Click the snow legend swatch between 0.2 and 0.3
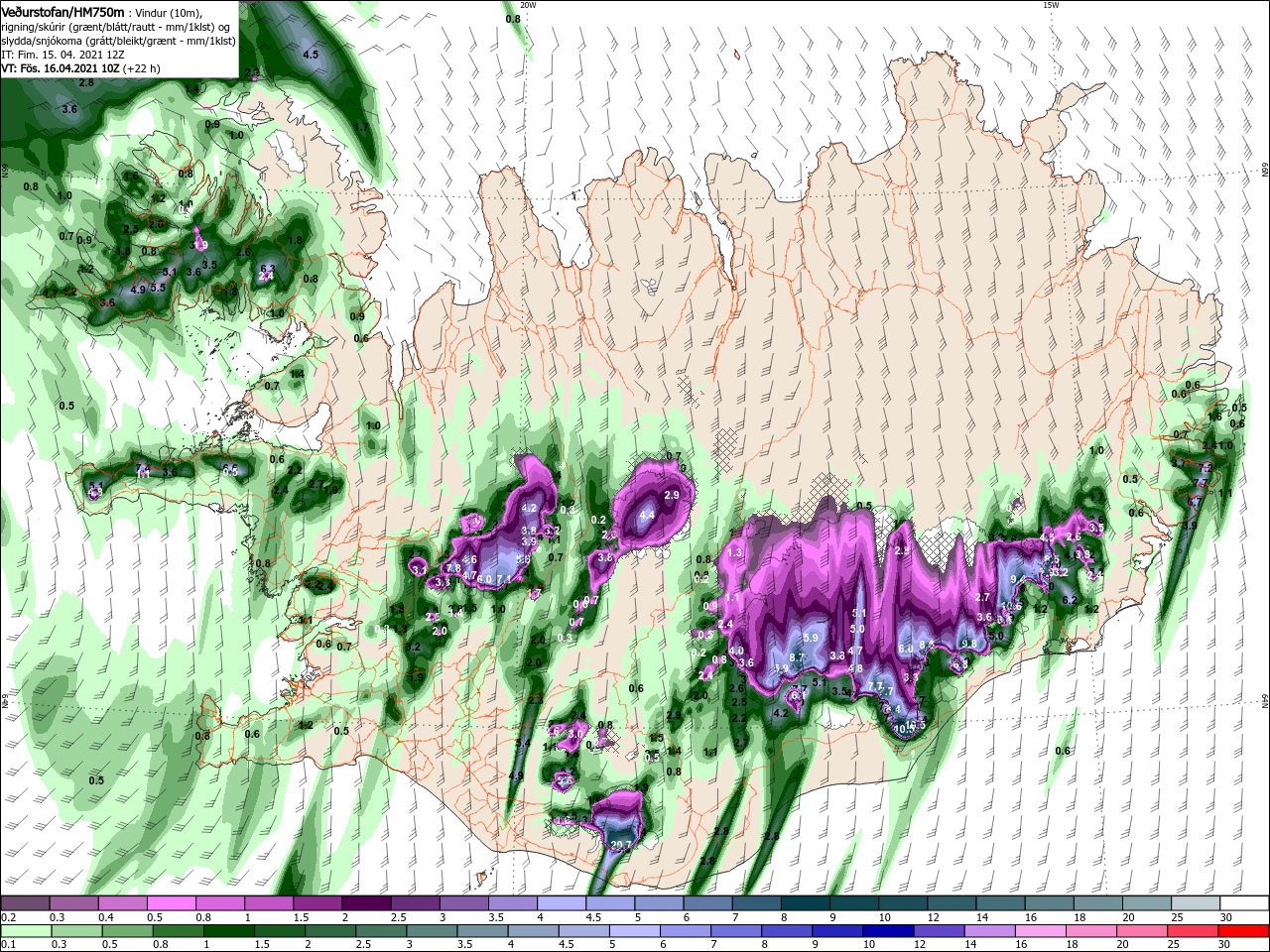 26,902
